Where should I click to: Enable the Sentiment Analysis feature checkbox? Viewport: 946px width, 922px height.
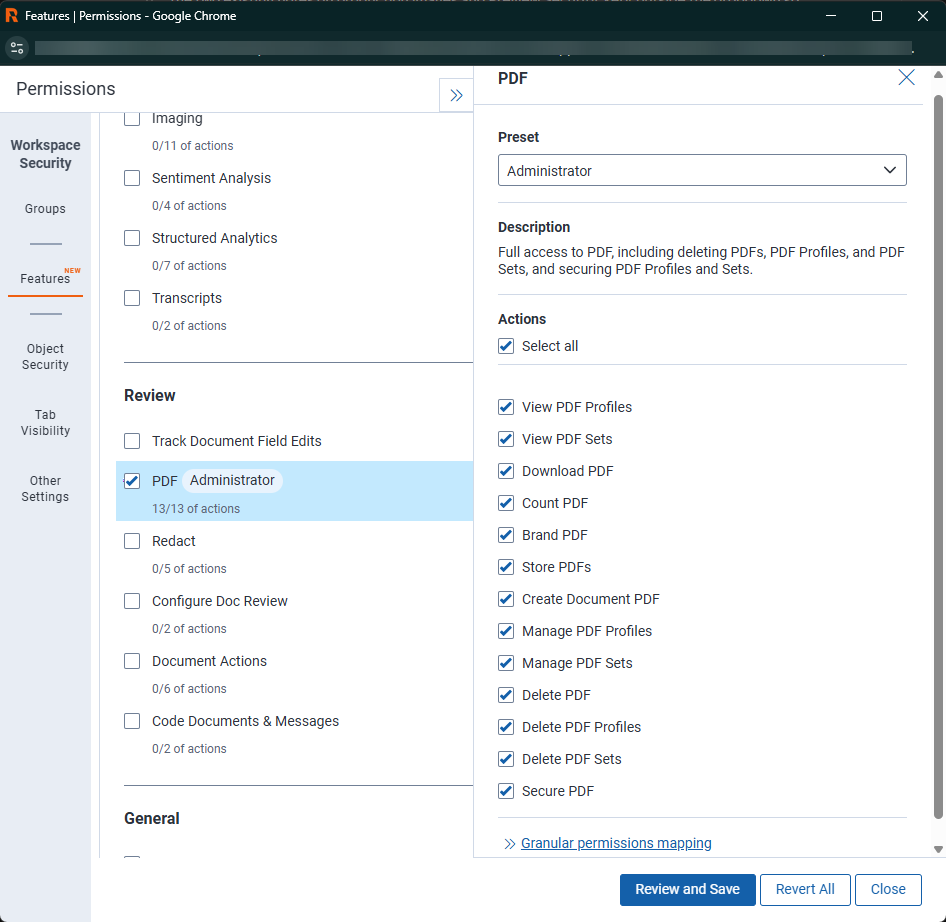coord(132,178)
